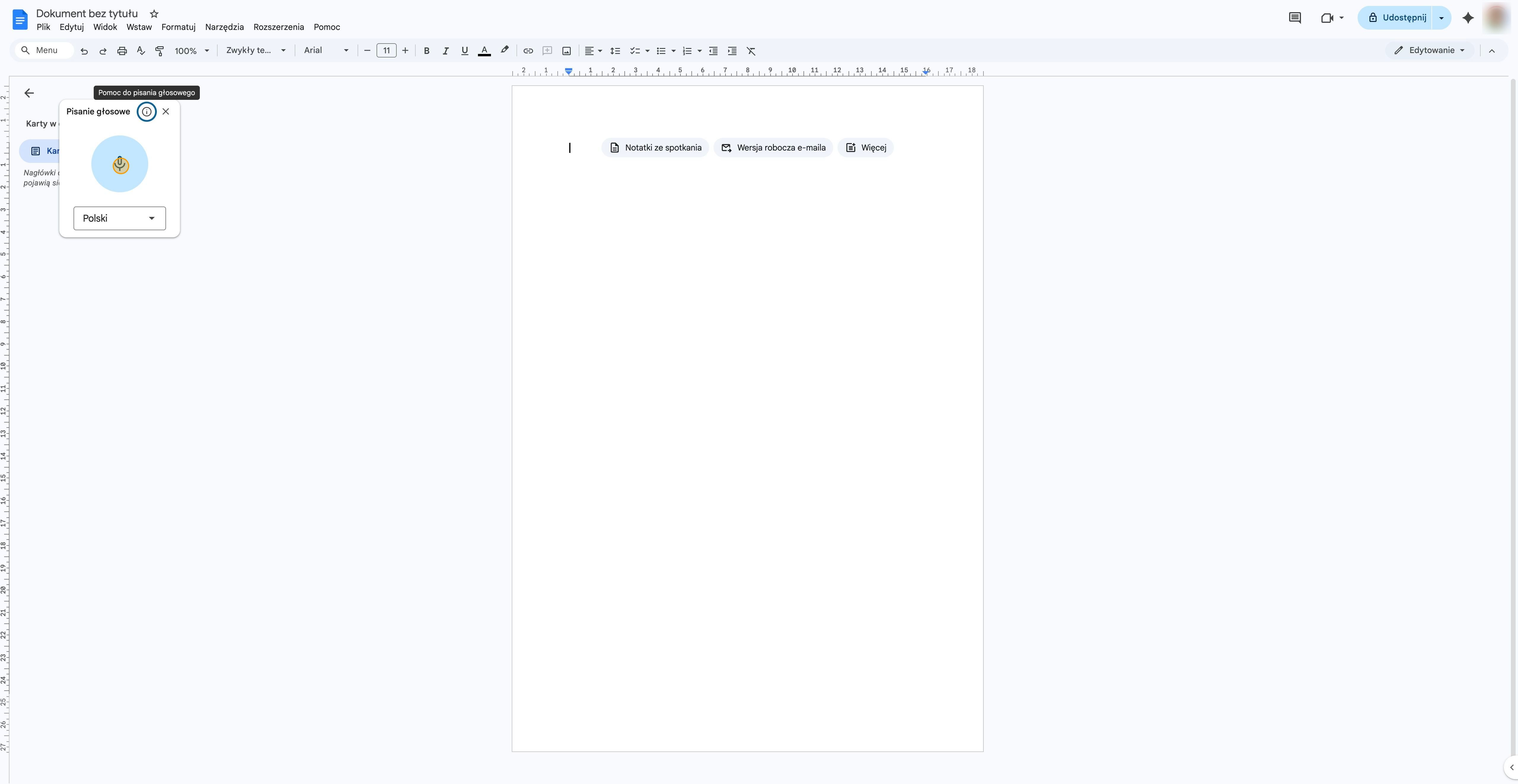Open the Arial font dropdown

click(326, 51)
